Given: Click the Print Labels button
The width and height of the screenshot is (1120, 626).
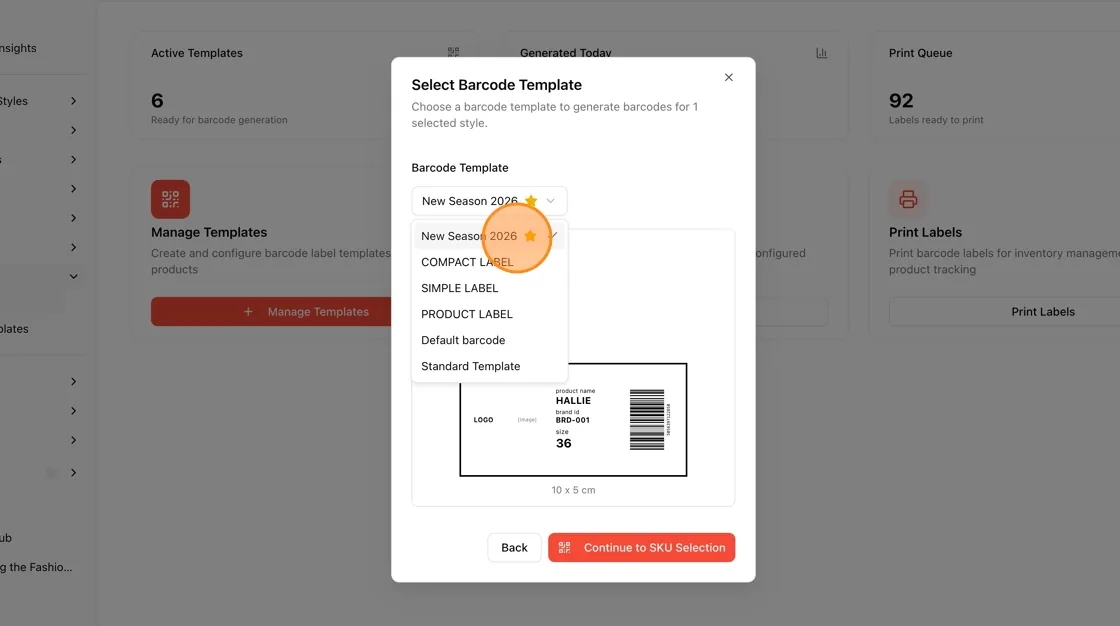Looking at the screenshot, I should [x=1004, y=312].
